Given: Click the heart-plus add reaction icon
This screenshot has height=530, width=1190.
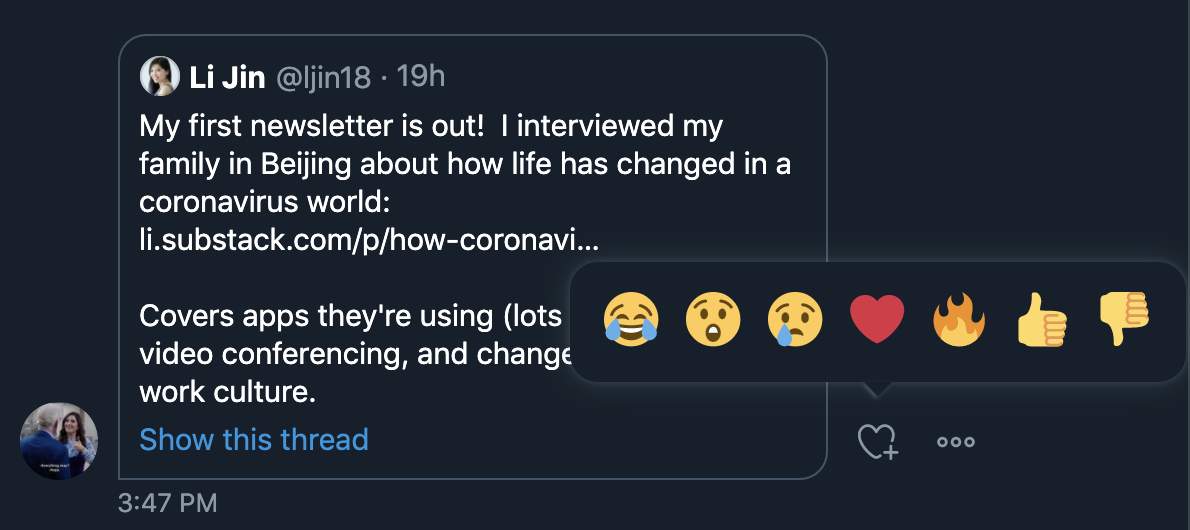Looking at the screenshot, I should (x=877, y=441).
